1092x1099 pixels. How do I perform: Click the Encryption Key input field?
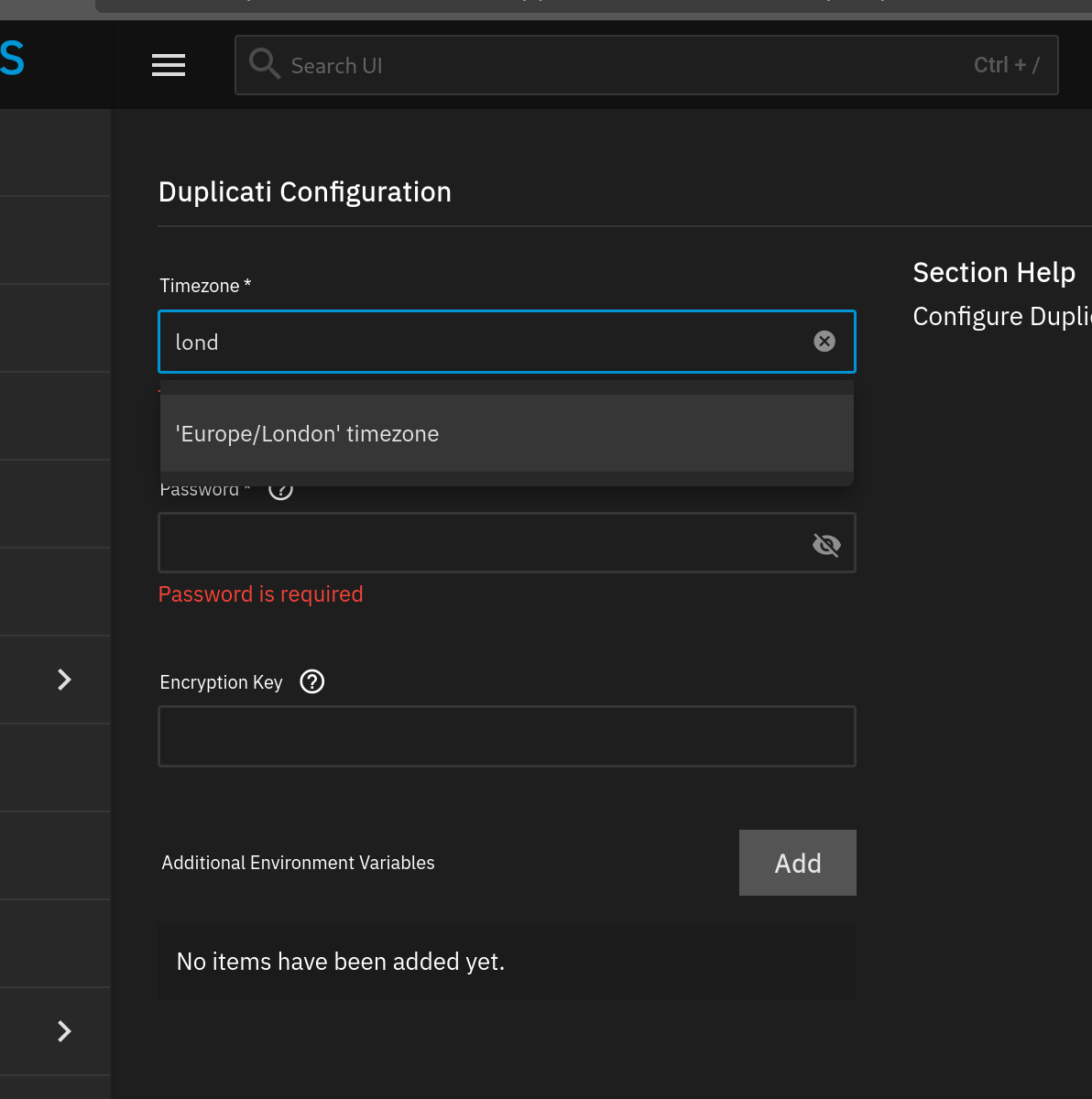[507, 736]
